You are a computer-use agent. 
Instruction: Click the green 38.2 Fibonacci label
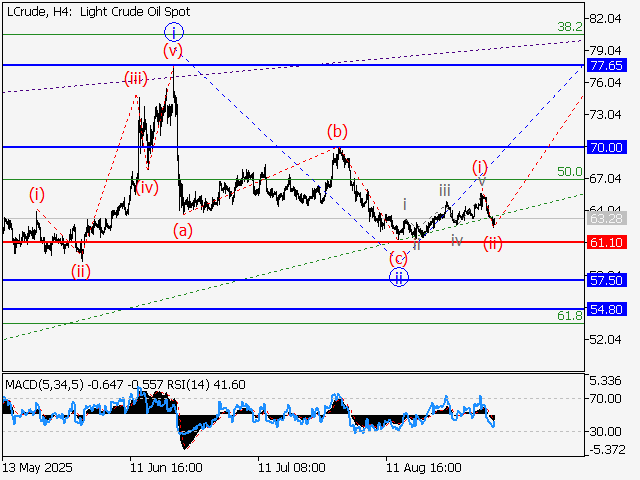tap(569, 28)
